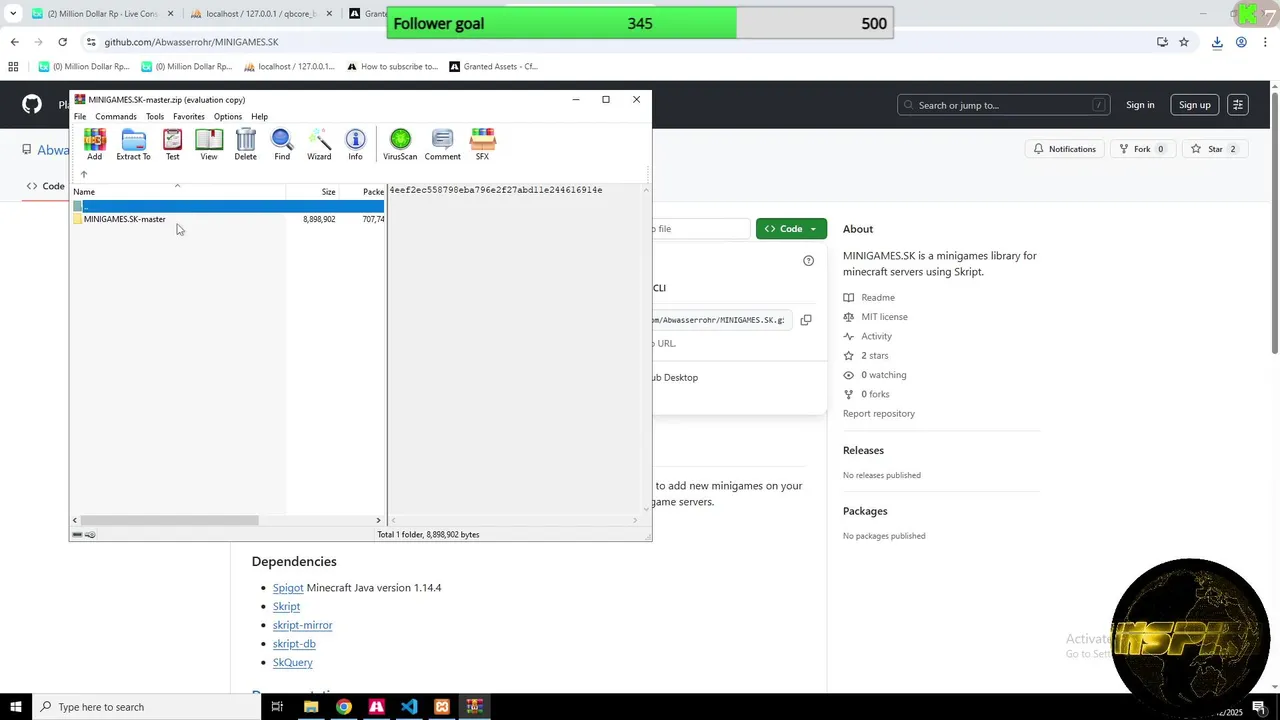Click the Report repository link

tap(879, 414)
